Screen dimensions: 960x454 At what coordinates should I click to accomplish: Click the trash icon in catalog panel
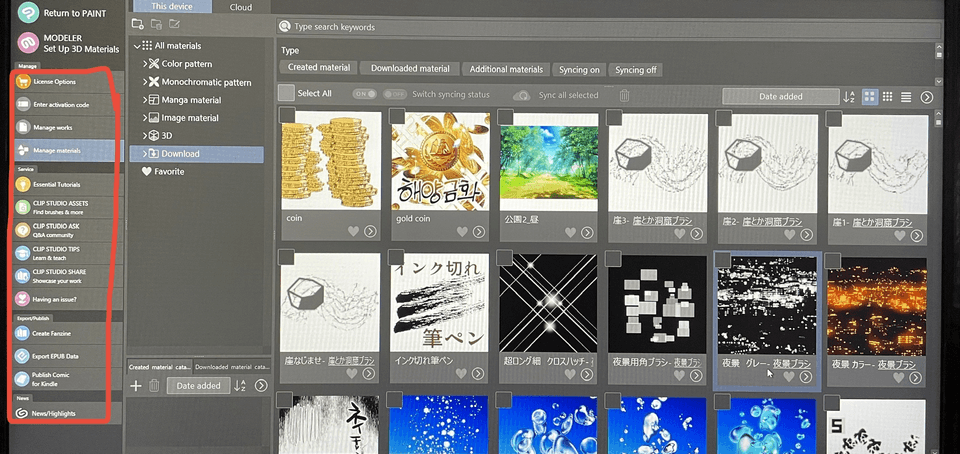154,385
